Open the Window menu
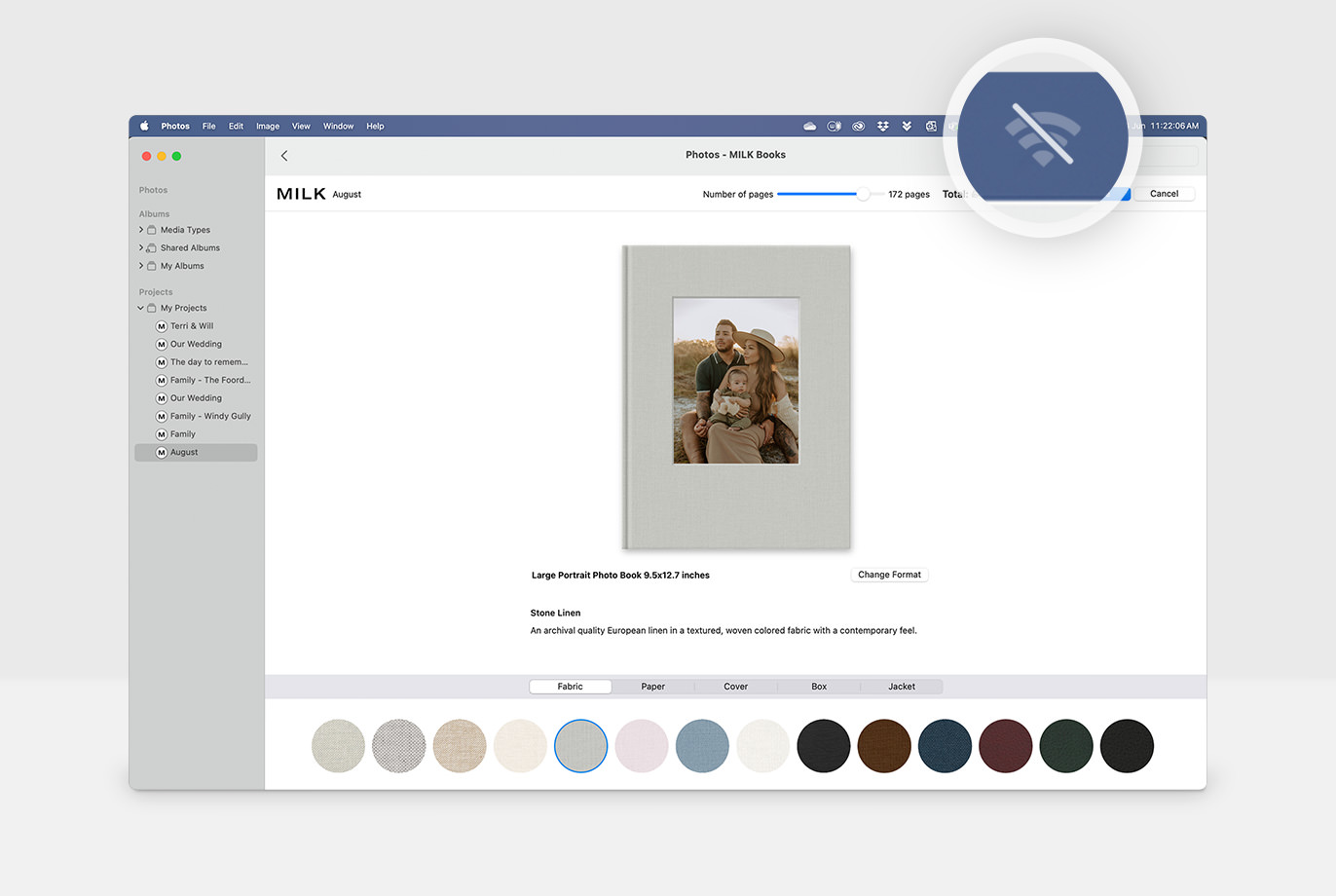 (339, 126)
